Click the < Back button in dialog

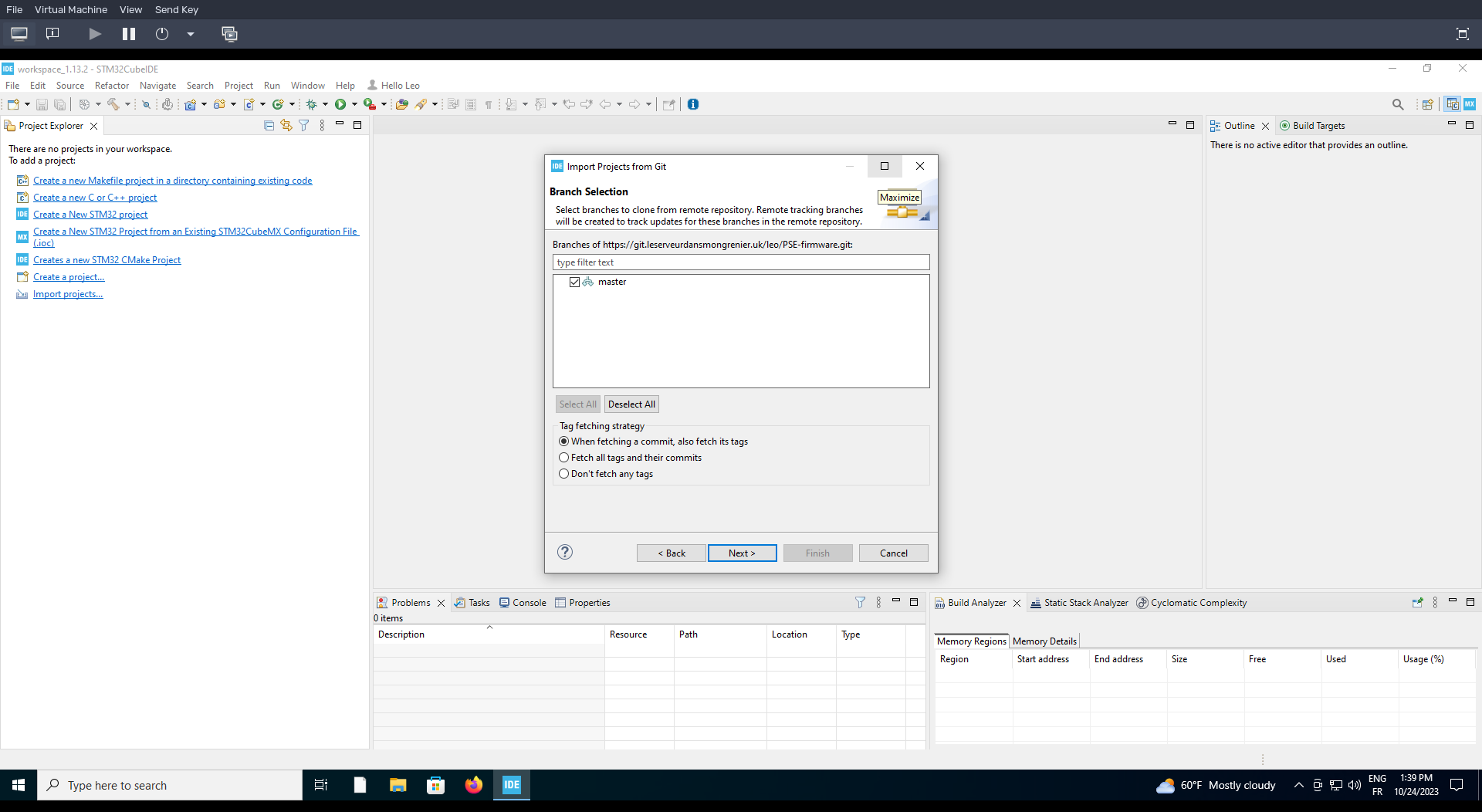point(672,553)
